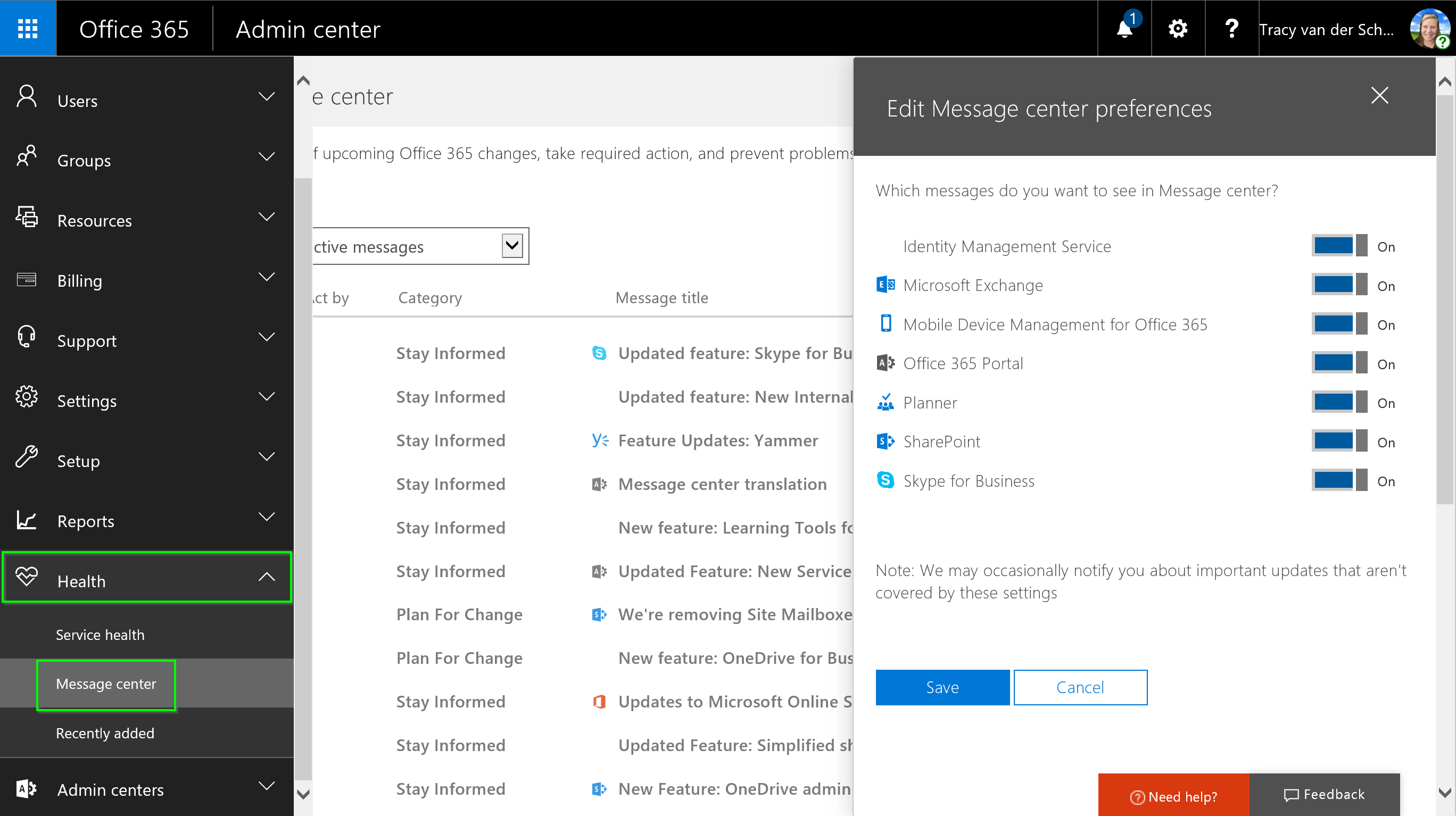
Task: Select Recently added menu item
Action: (x=105, y=733)
